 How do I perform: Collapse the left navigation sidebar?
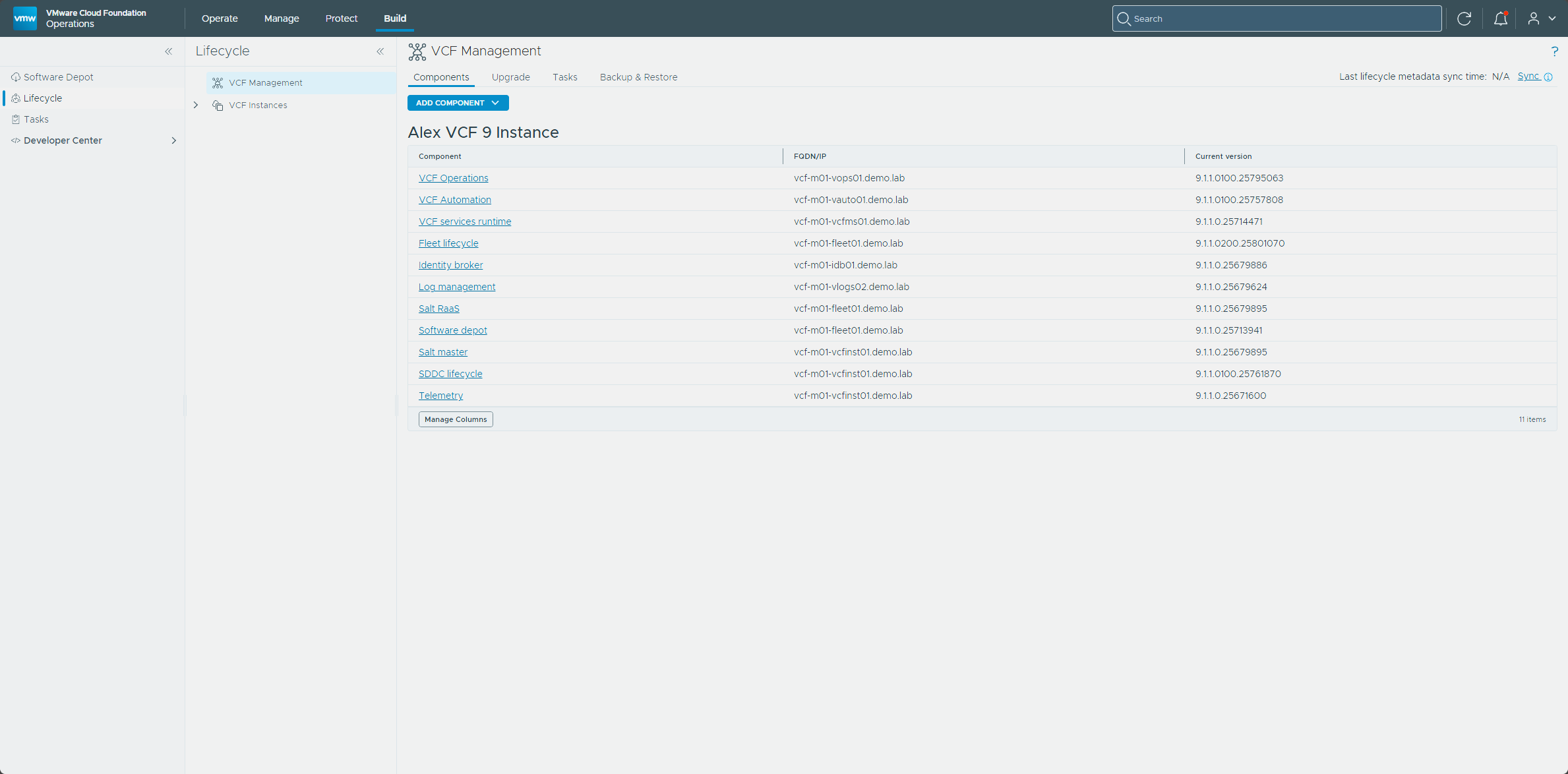pos(168,51)
